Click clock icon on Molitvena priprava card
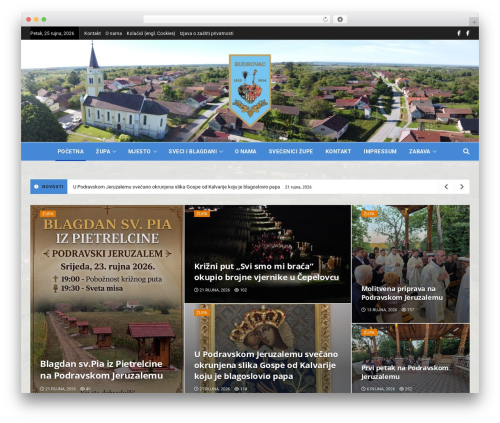500x423 pixels. [363, 310]
